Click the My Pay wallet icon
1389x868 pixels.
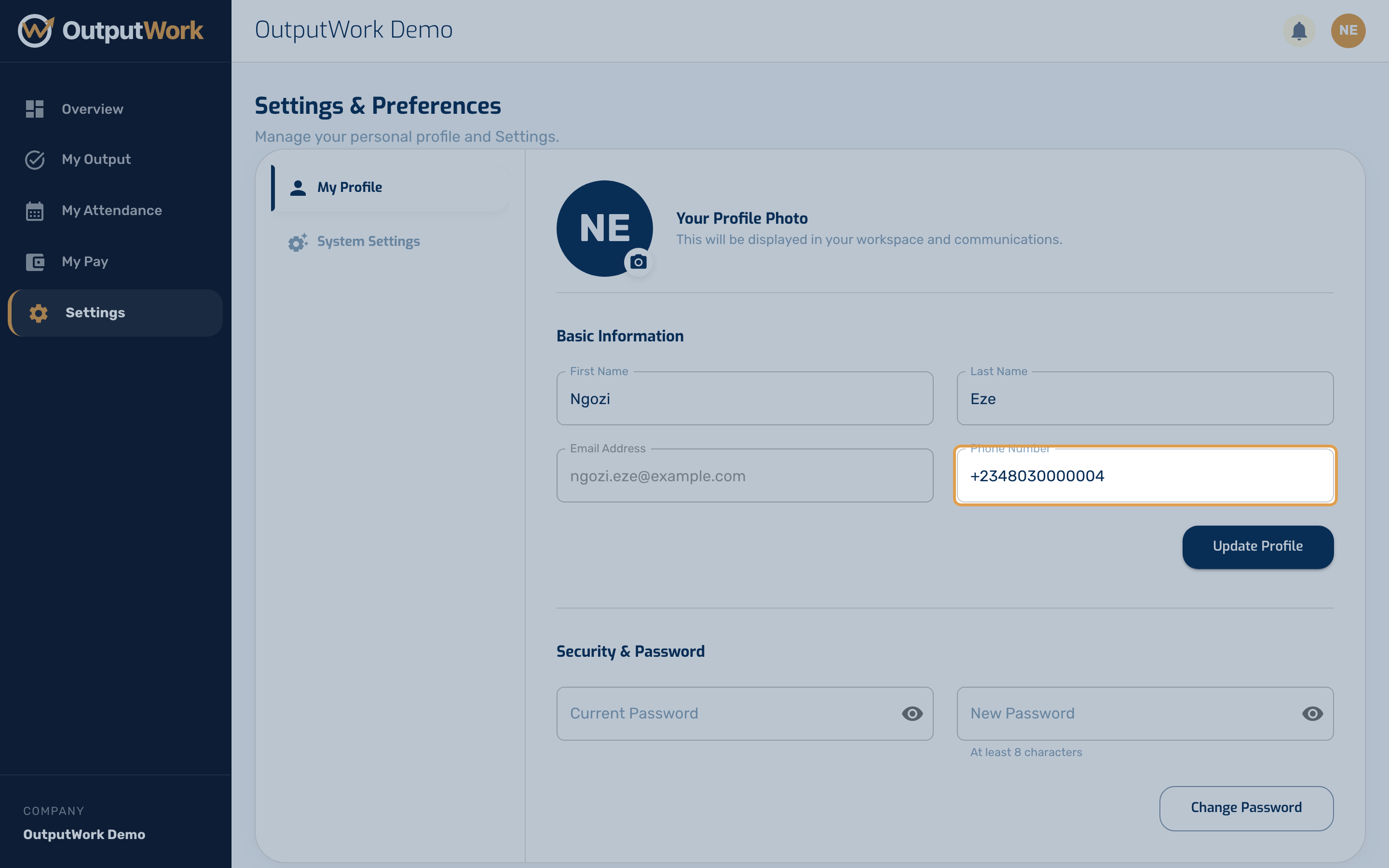point(34,262)
